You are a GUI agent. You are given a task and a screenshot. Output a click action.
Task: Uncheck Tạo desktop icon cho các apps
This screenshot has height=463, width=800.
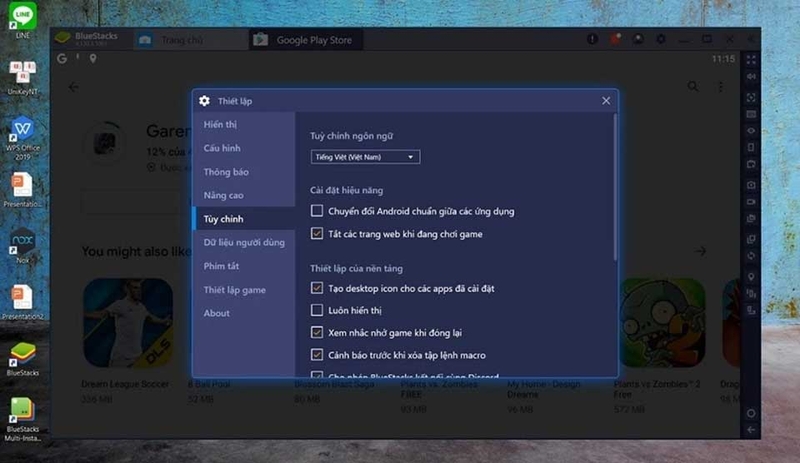[x=317, y=288]
